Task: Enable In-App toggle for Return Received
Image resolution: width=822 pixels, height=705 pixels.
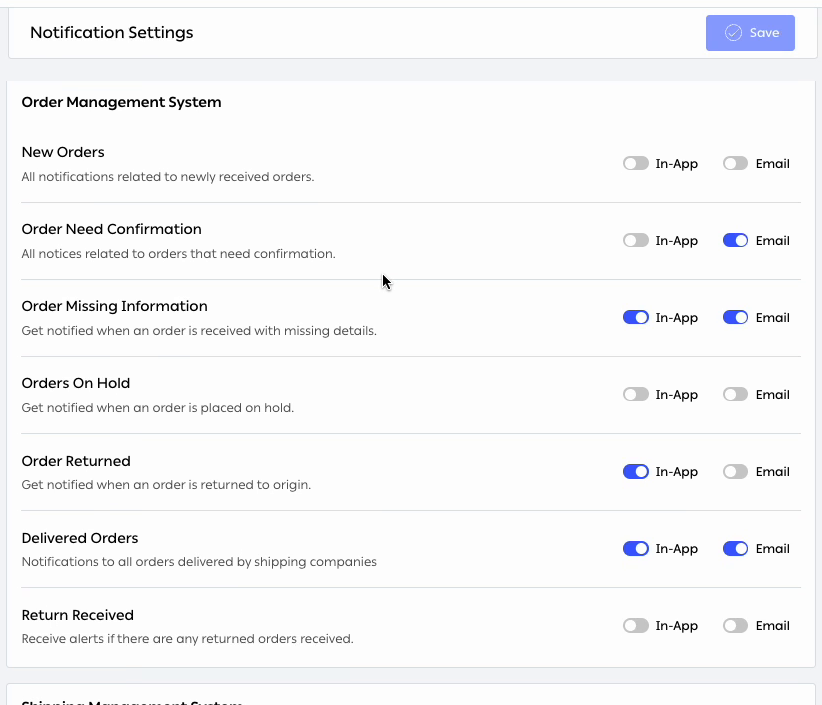Action: click(x=636, y=626)
